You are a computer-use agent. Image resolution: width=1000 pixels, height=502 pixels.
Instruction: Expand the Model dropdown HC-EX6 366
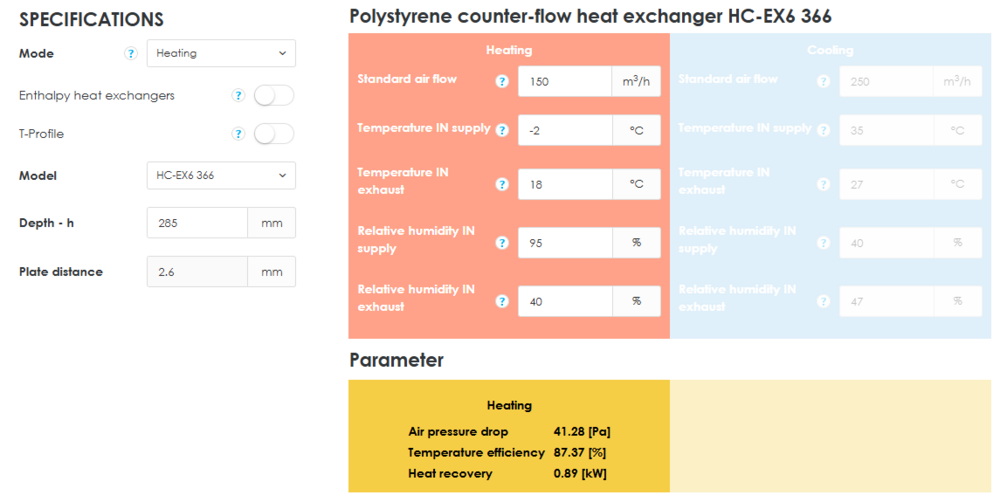(221, 176)
